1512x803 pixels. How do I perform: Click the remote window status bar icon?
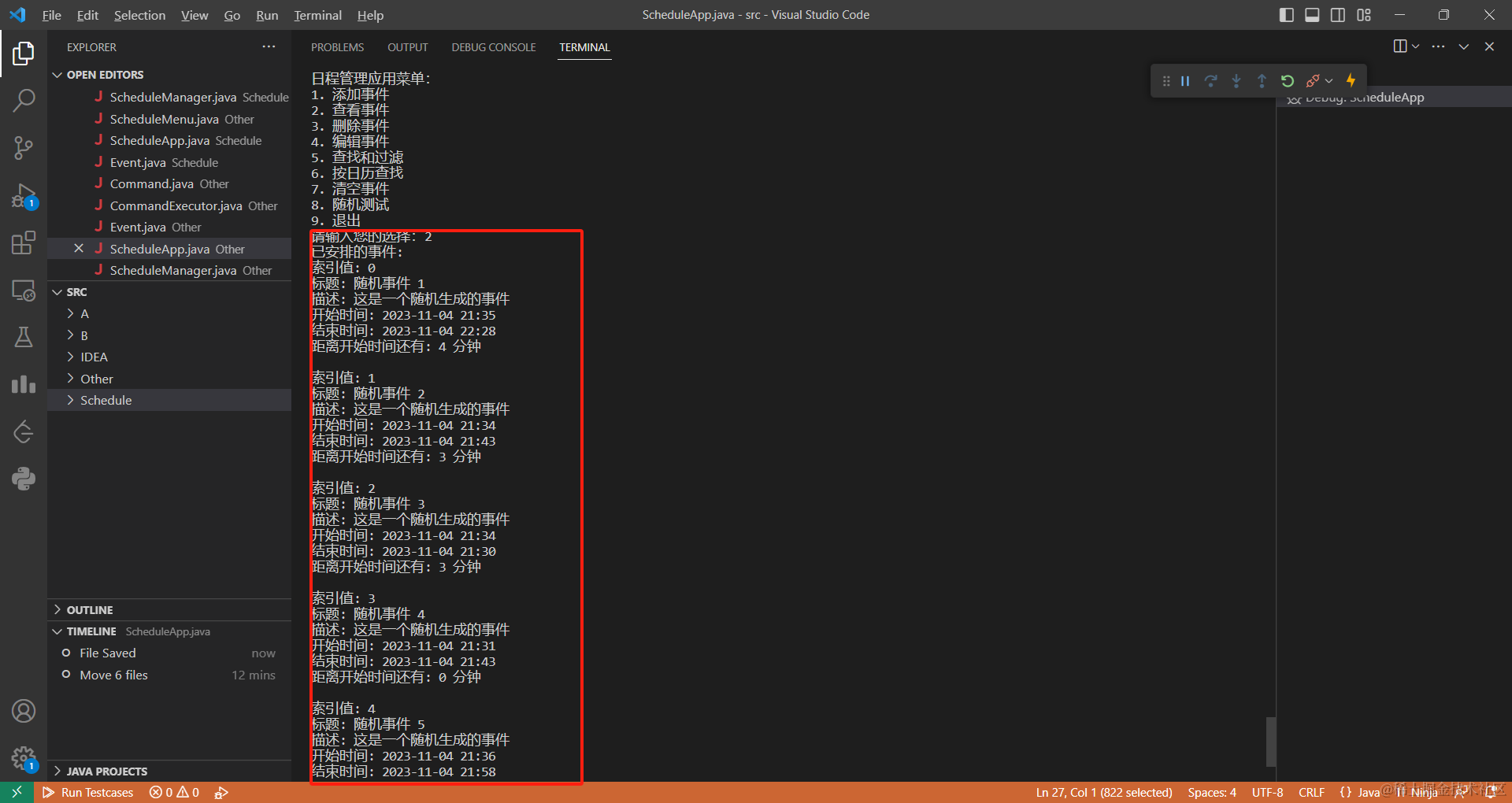(x=17, y=792)
